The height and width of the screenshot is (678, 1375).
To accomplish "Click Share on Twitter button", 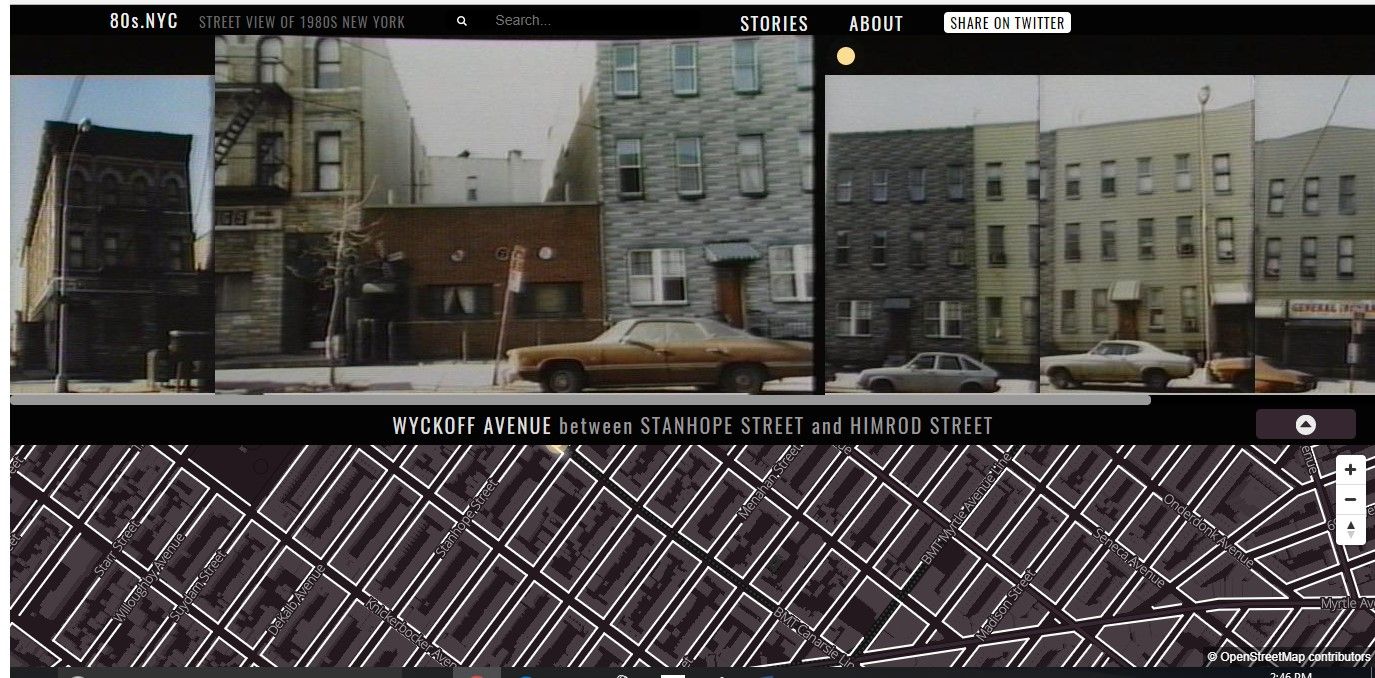I will [1006, 23].
